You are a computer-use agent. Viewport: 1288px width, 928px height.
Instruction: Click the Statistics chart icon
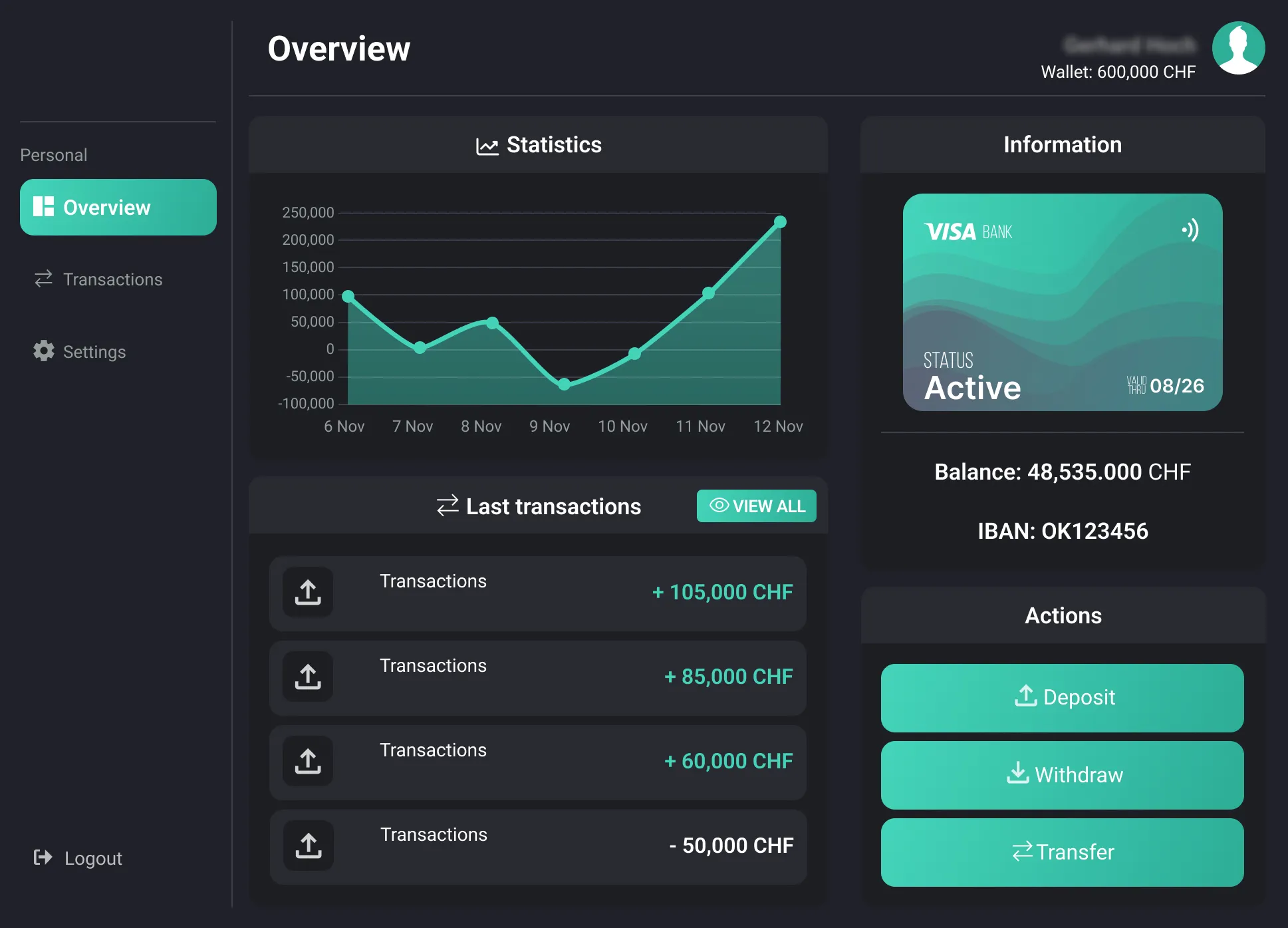487,146
